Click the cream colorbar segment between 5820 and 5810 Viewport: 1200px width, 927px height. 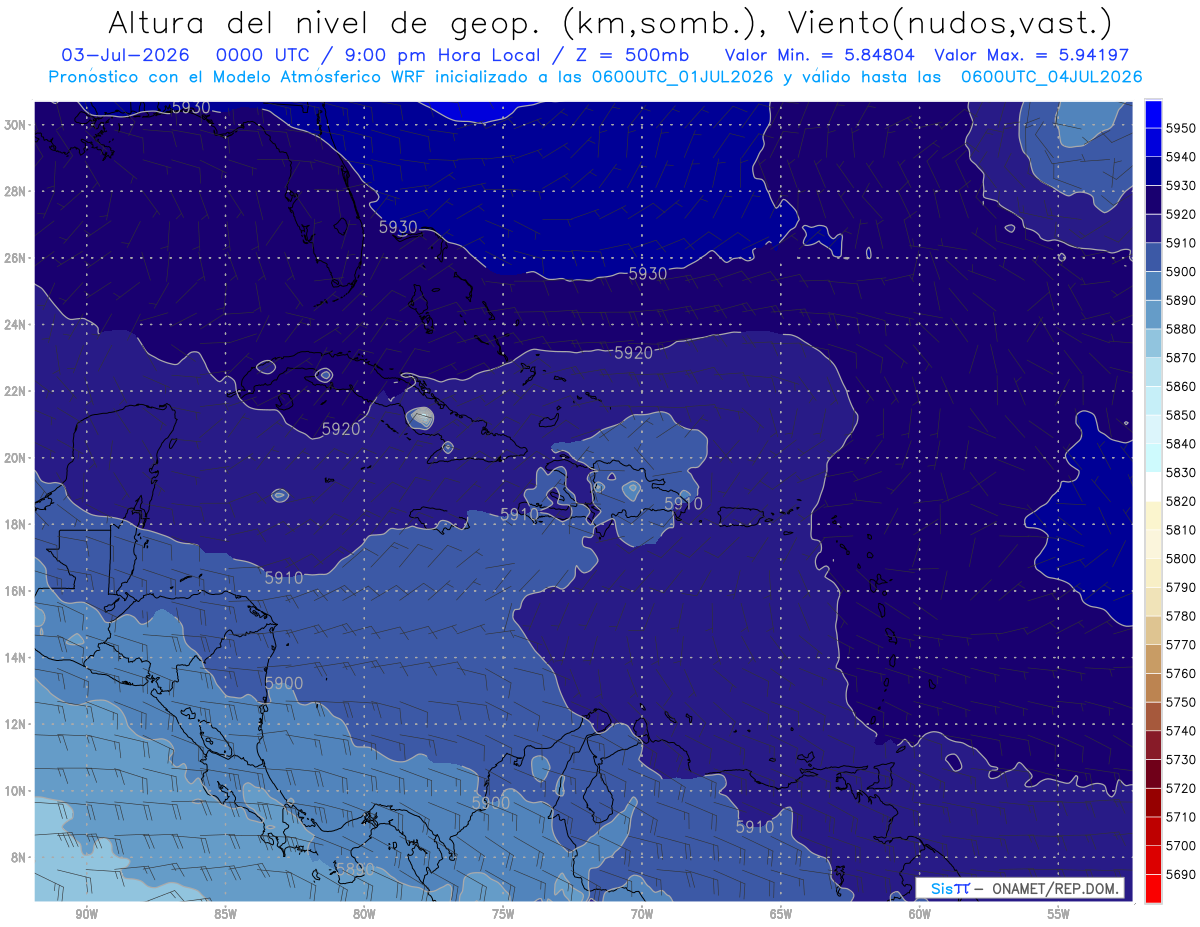coord(1153,515)
